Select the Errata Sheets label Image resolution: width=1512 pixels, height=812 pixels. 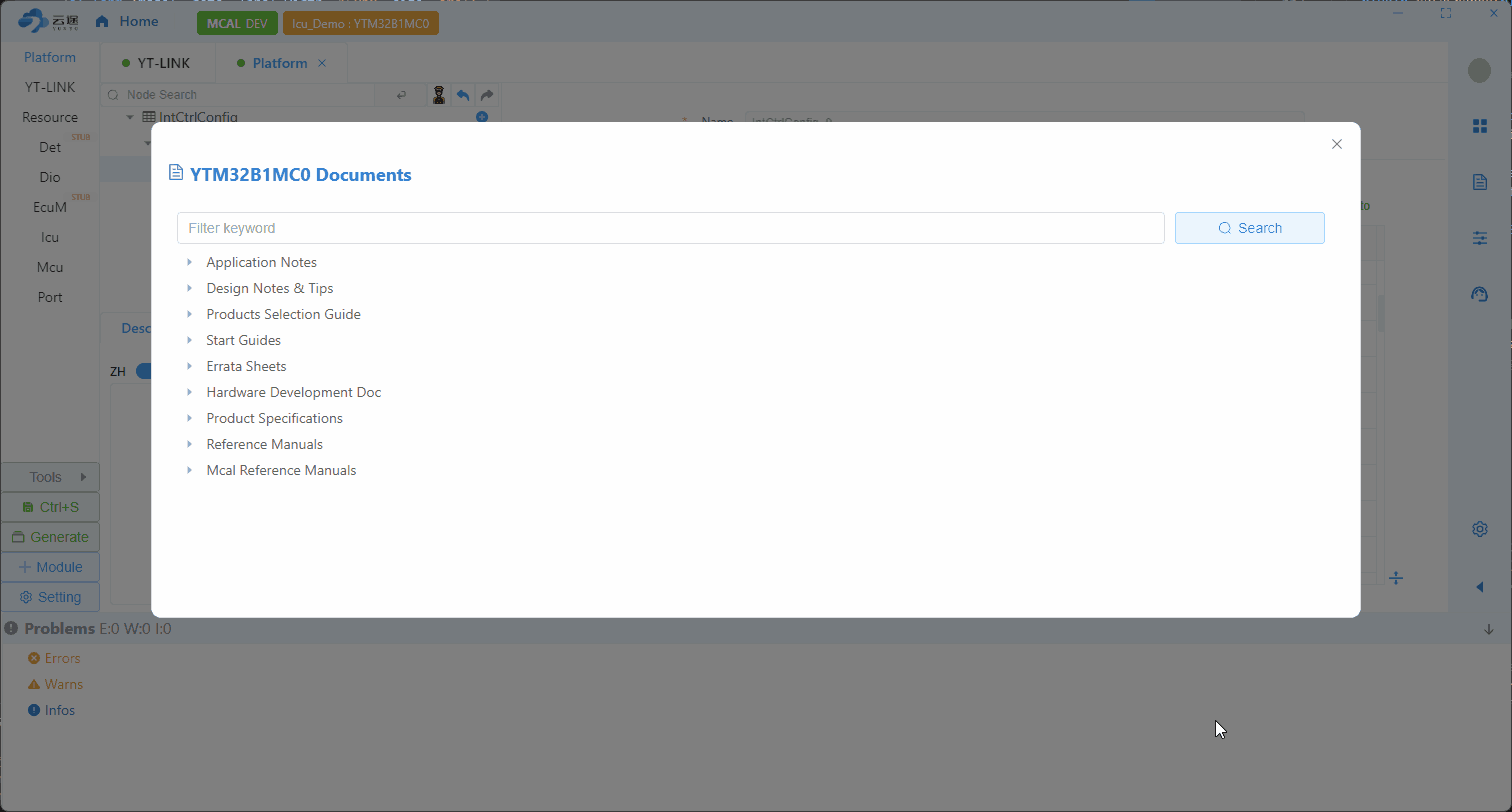(x=246, y=366)
